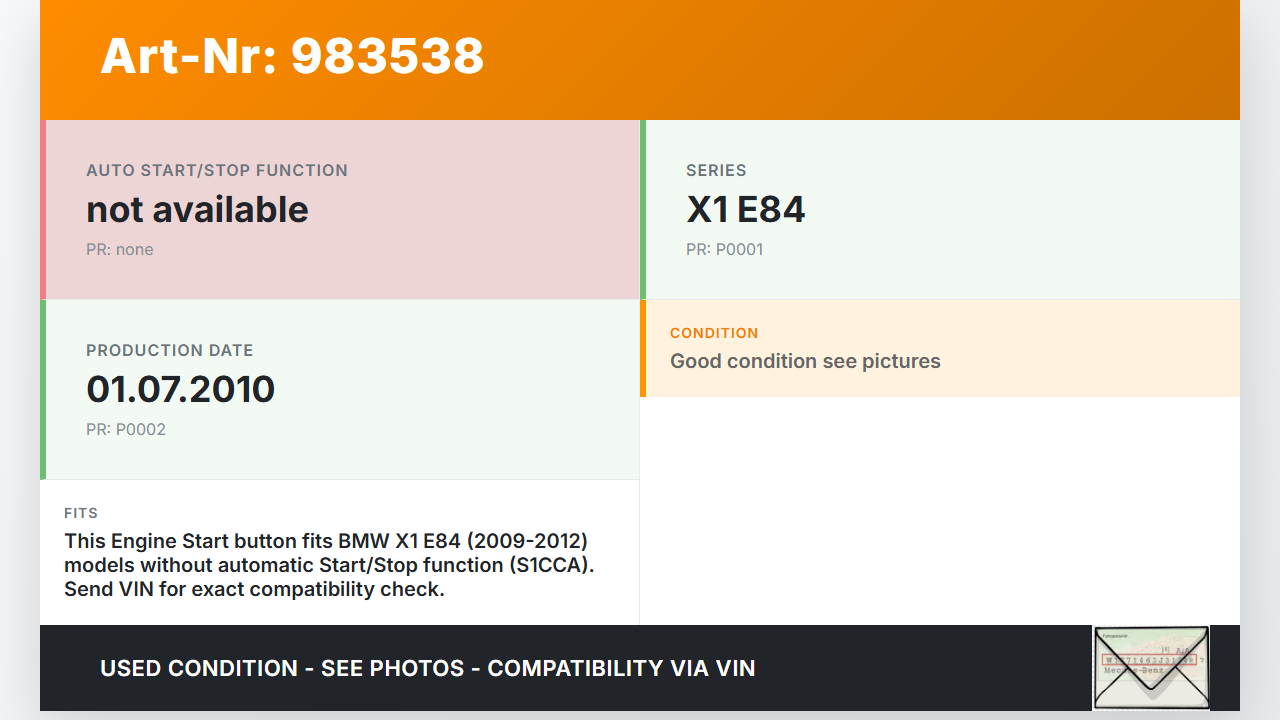Click the Used Condition footer banner text
Screen dimensions: 1280x720
click(x=427, y=668)
